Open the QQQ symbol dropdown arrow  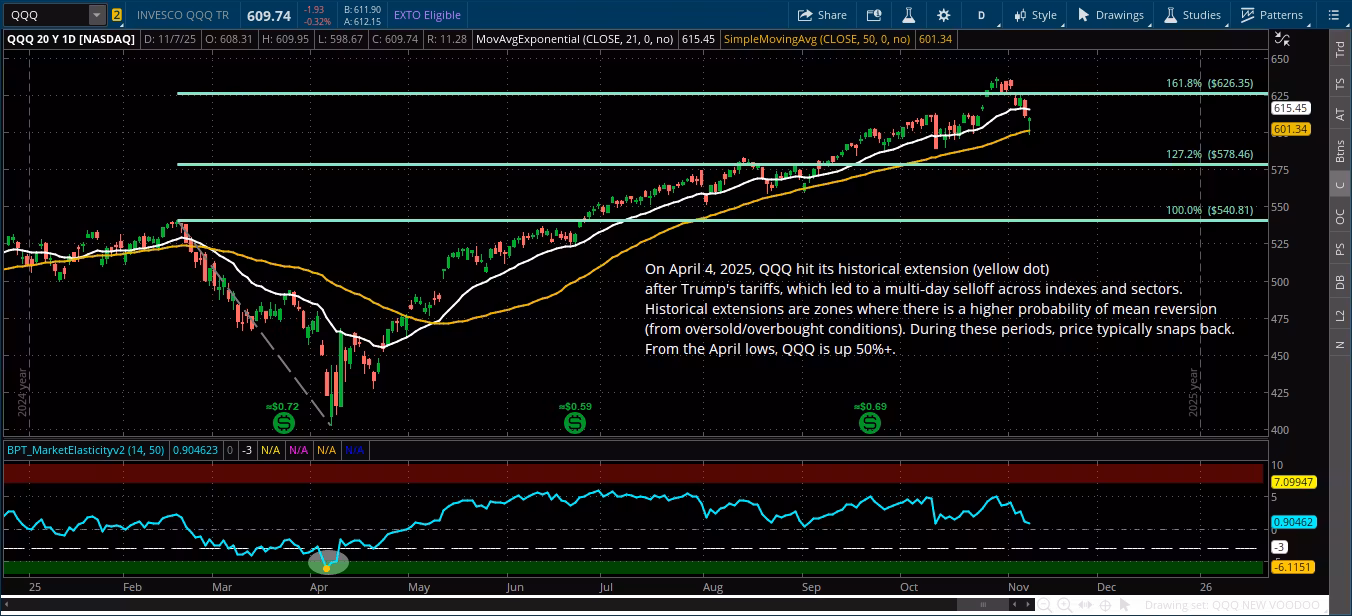tap(96, 15)
